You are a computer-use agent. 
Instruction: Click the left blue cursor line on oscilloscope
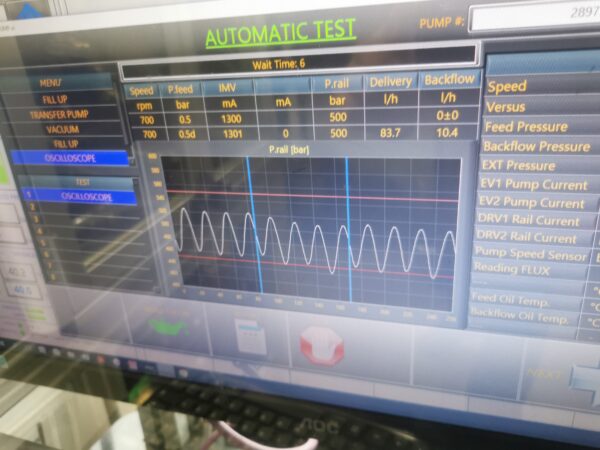pyautogui.click(x=251, y=230)
